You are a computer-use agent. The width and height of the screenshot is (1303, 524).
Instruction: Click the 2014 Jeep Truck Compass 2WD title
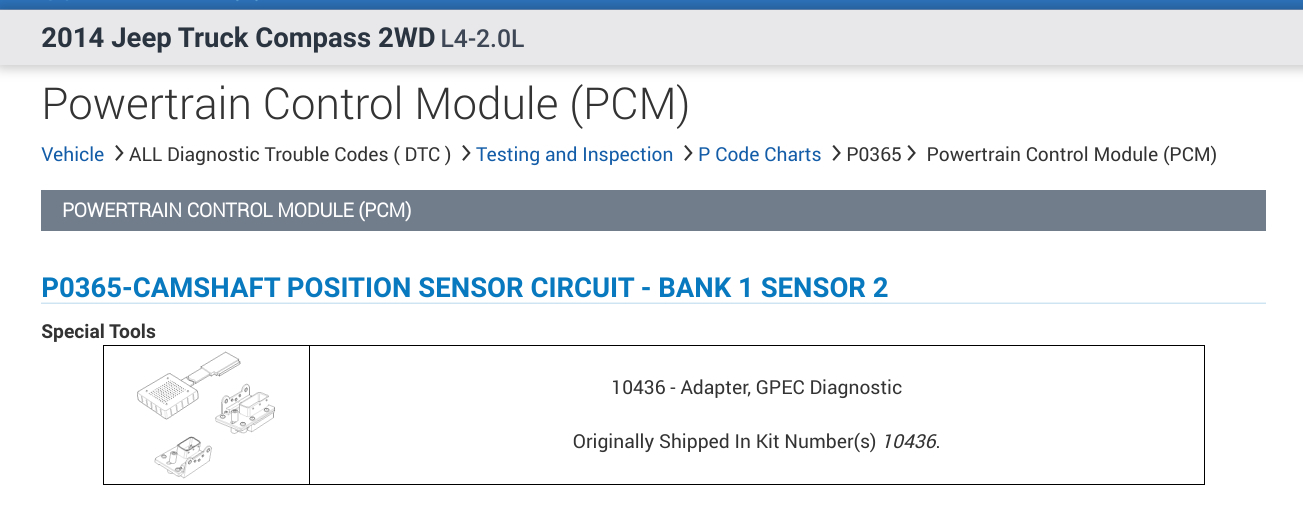coord(238,39)
